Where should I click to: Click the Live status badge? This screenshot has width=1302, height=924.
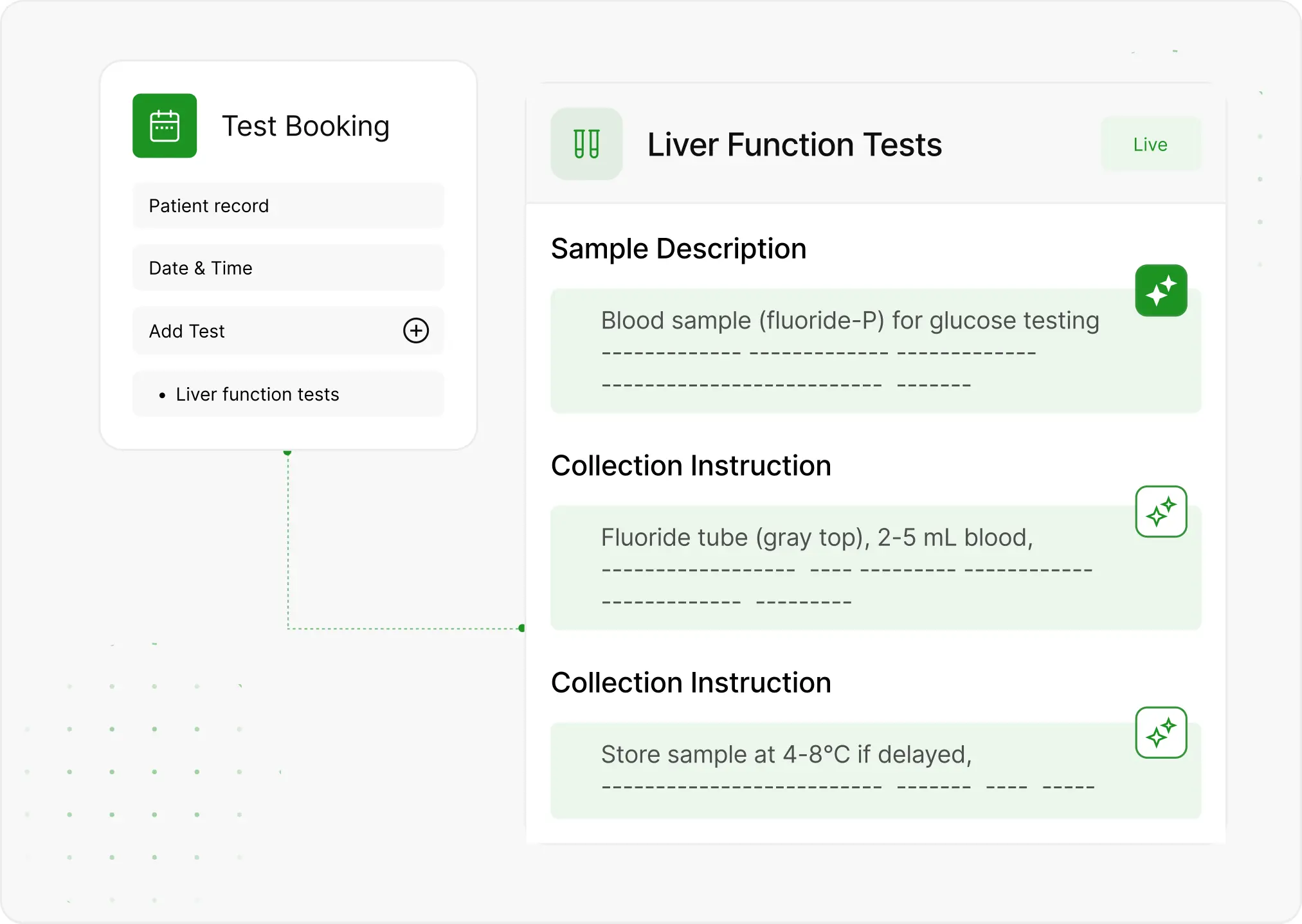[1150, 144]
